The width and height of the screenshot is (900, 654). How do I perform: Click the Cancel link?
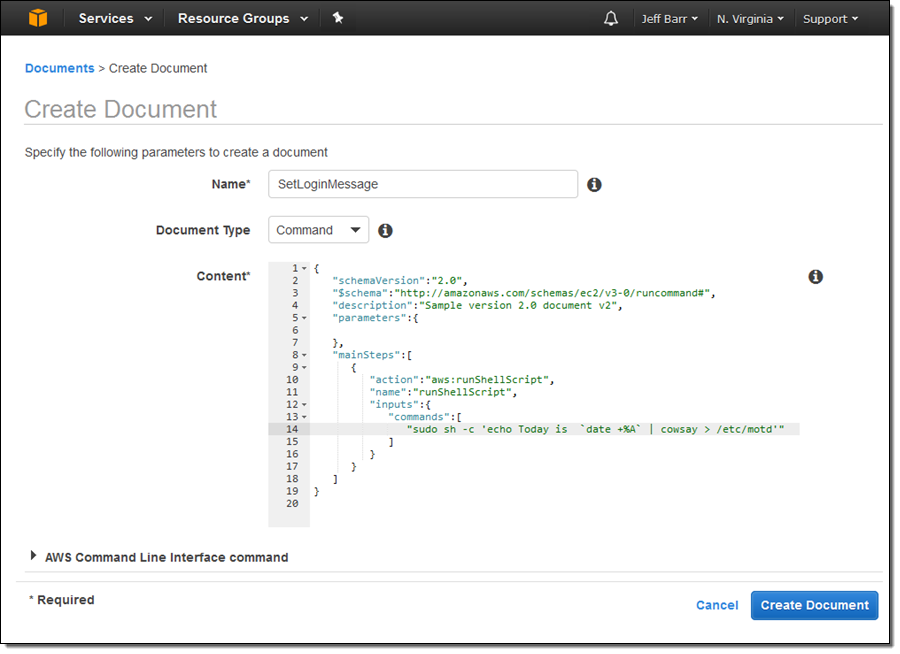tap(717, 605)
